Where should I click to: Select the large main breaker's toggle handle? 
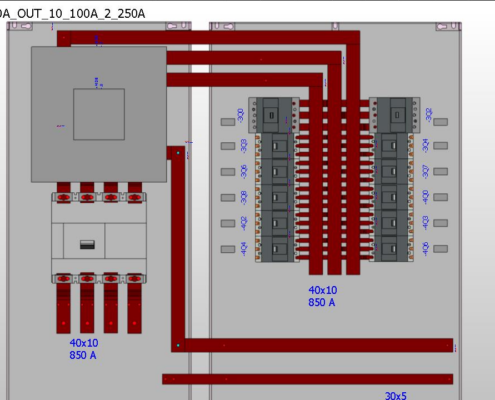[87, 245]
